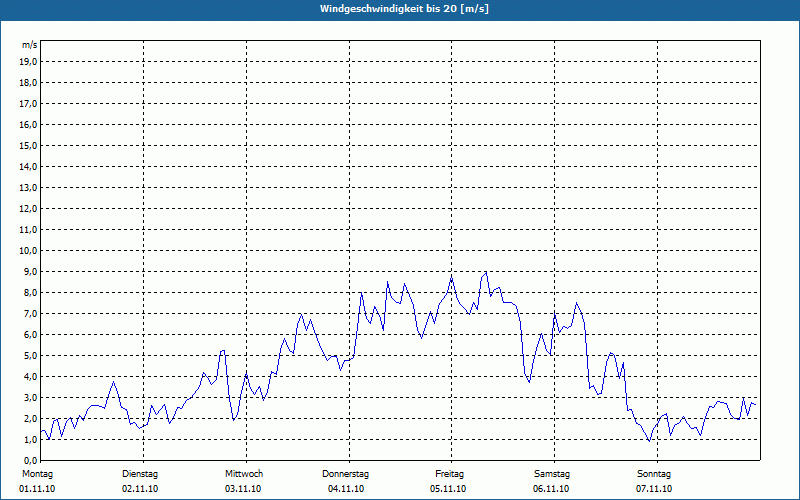Select the 10,0 y-axis label
This screenshot has height=500, width=800.
coord(28,251)
